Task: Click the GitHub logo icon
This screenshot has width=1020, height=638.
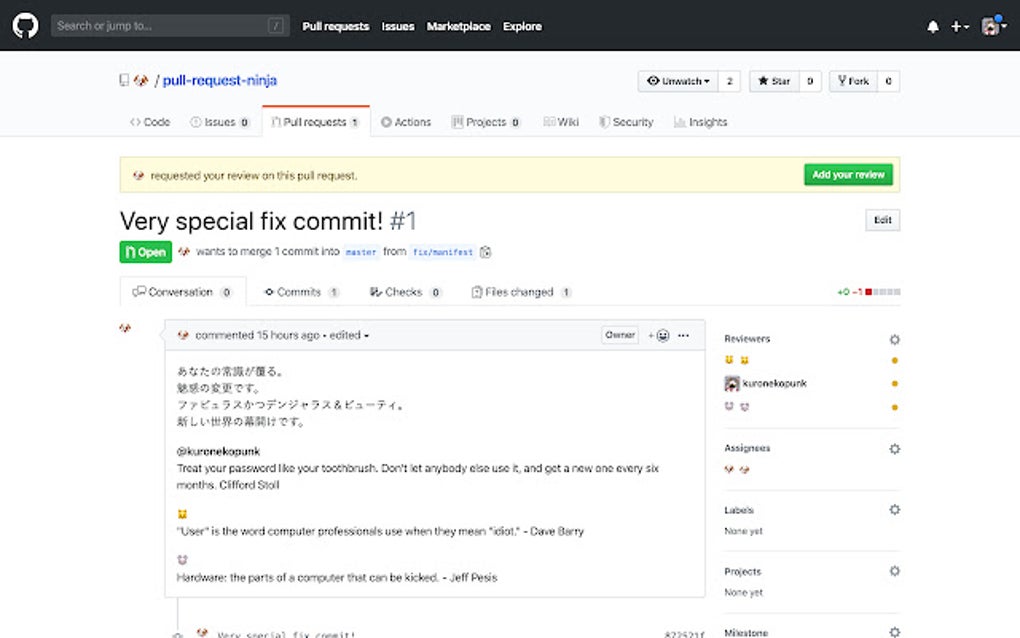Action: pos(24,24)
